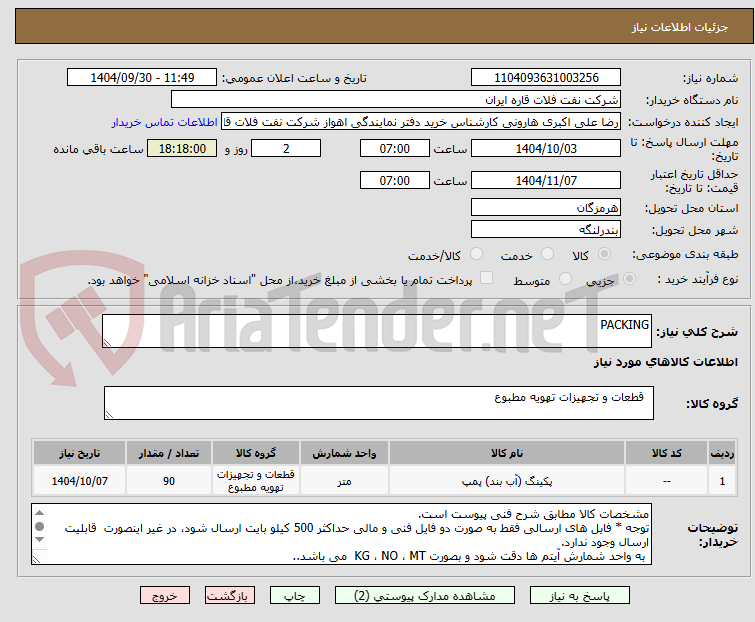The height and width of the screenshot is (622, 755).
Task: Open 'اطلاعات تماس خریدار' link
Action: tap(165, 122)
